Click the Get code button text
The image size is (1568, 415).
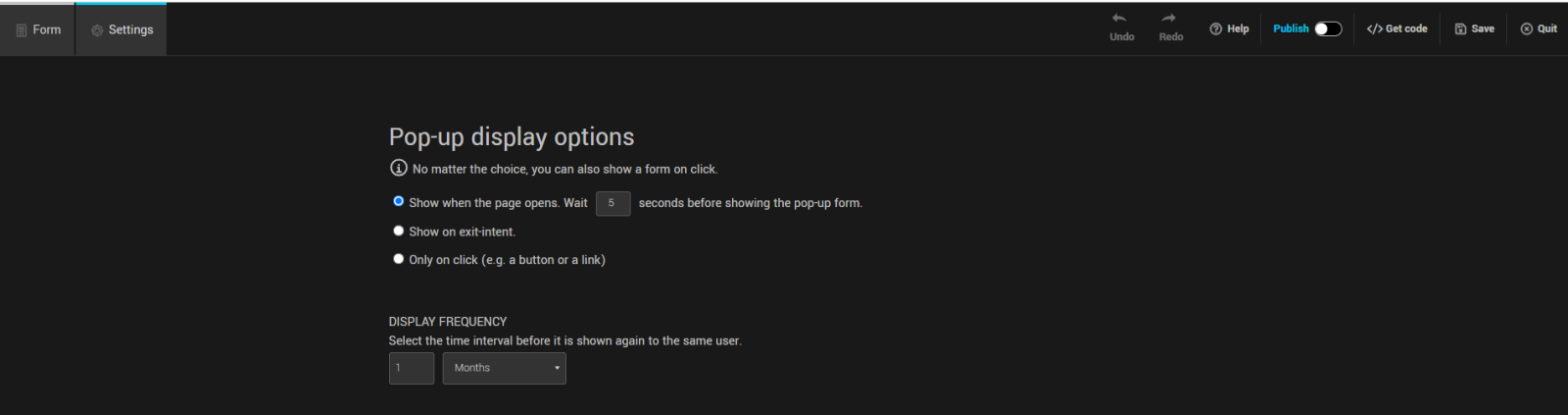[x=1406, y=29]
